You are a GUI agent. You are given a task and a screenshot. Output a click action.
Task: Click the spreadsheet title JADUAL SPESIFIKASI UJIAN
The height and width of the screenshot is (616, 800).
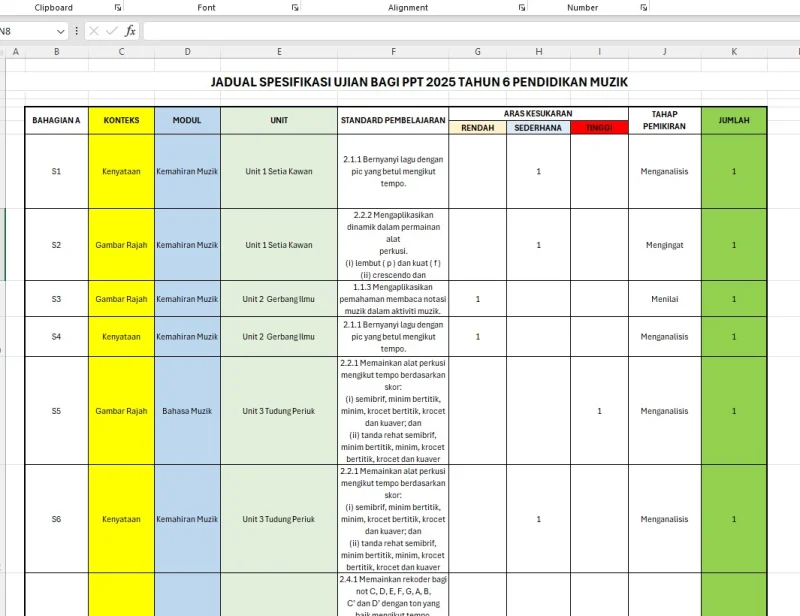pyautogui.click(x=419, y=82)
